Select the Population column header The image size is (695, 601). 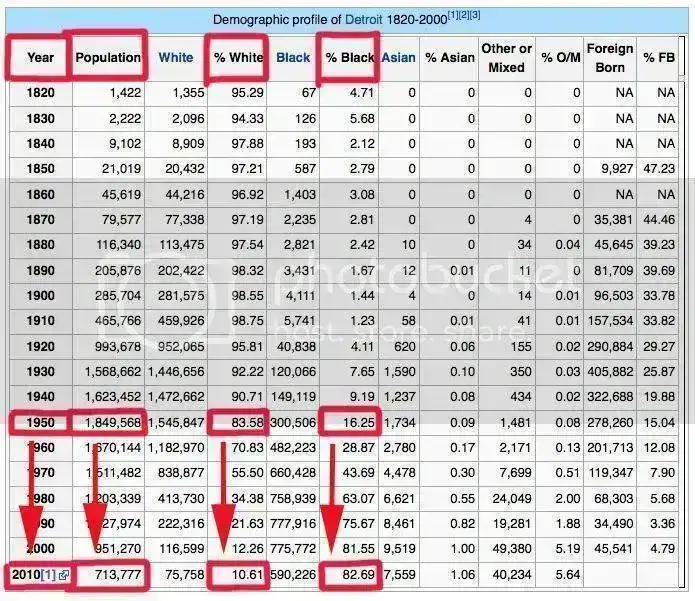108,58
